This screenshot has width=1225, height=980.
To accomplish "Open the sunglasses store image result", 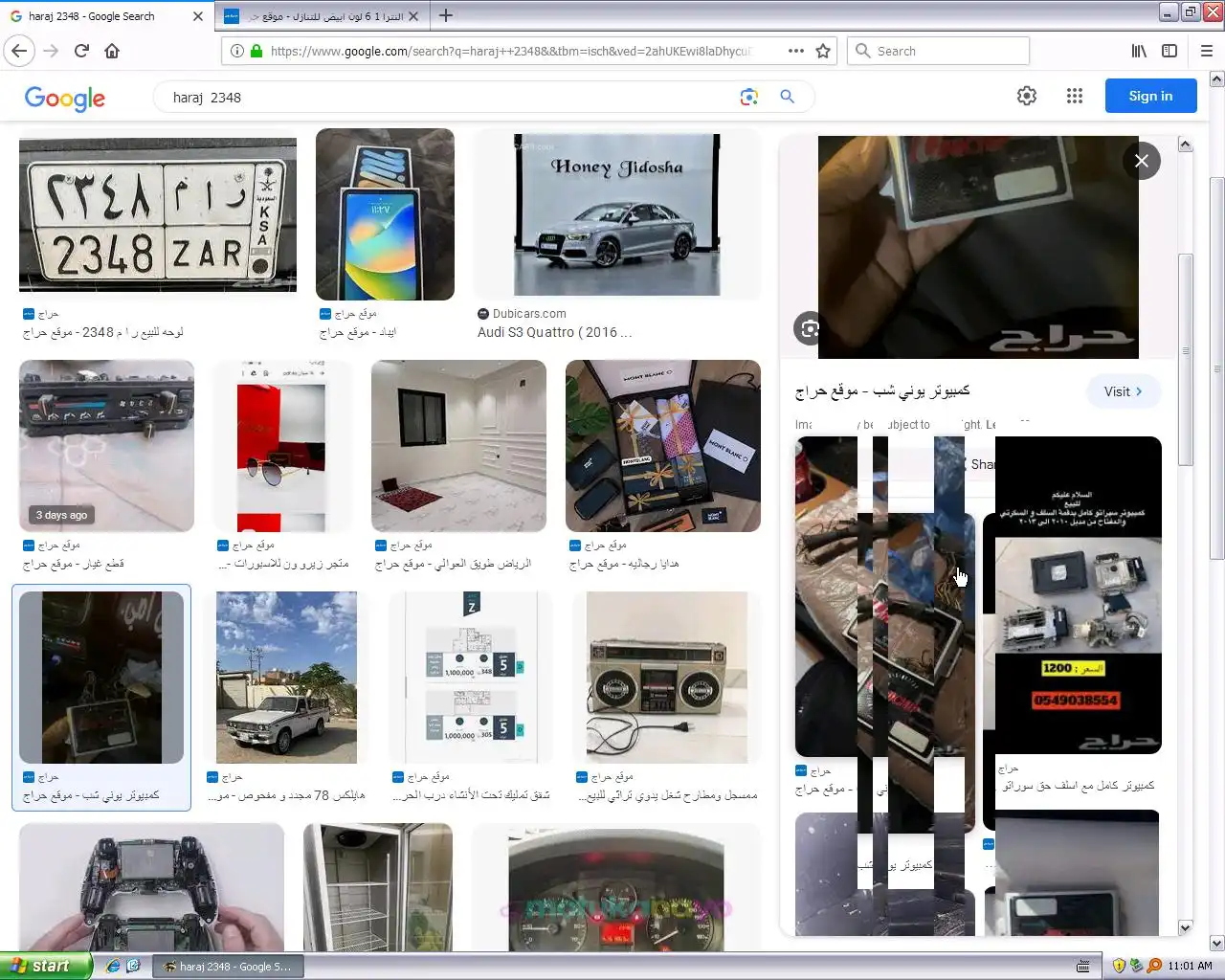I will point(281,446).
